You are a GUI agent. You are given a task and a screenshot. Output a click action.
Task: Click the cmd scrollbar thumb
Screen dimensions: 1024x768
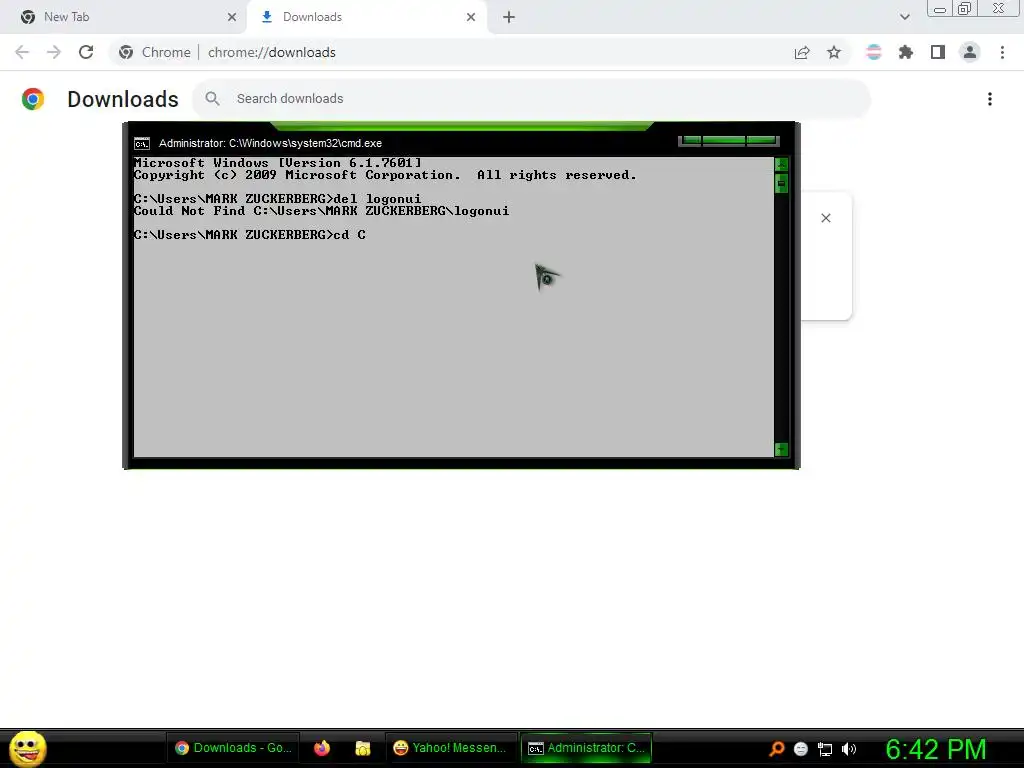click(781, 184)
